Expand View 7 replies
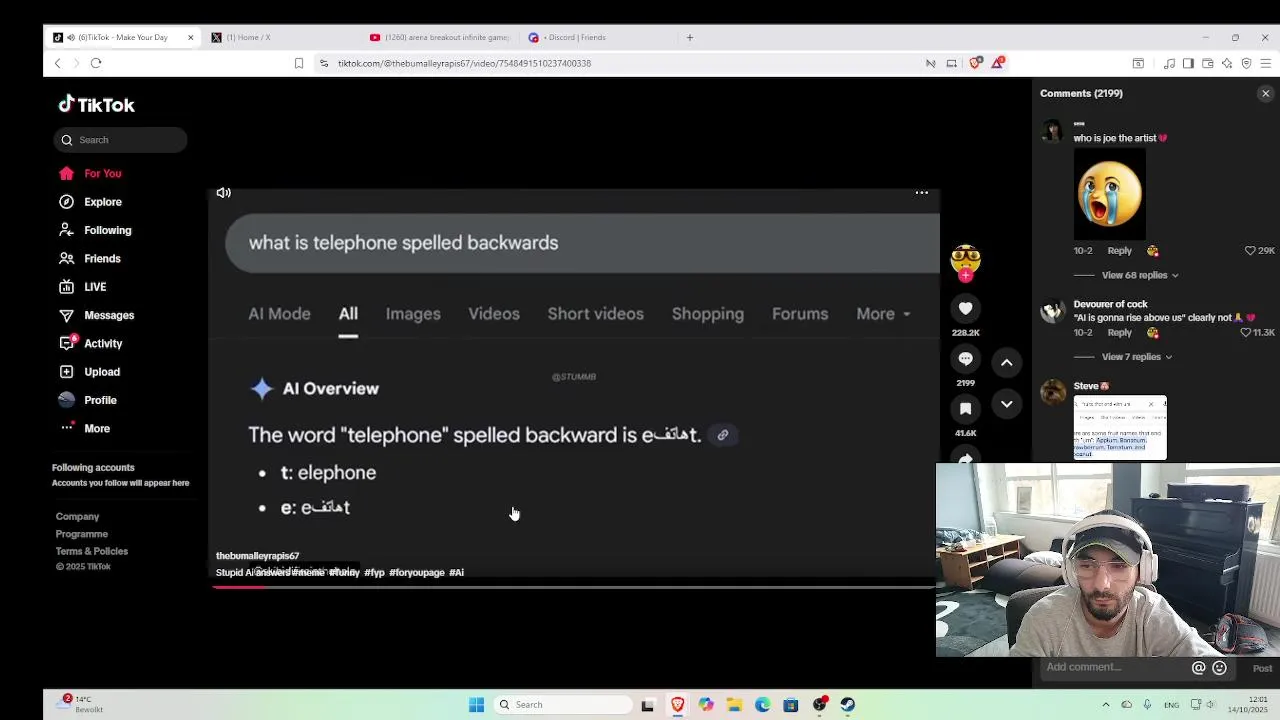The height and width of the screenshot is (720, 1280). (1137, 357)
